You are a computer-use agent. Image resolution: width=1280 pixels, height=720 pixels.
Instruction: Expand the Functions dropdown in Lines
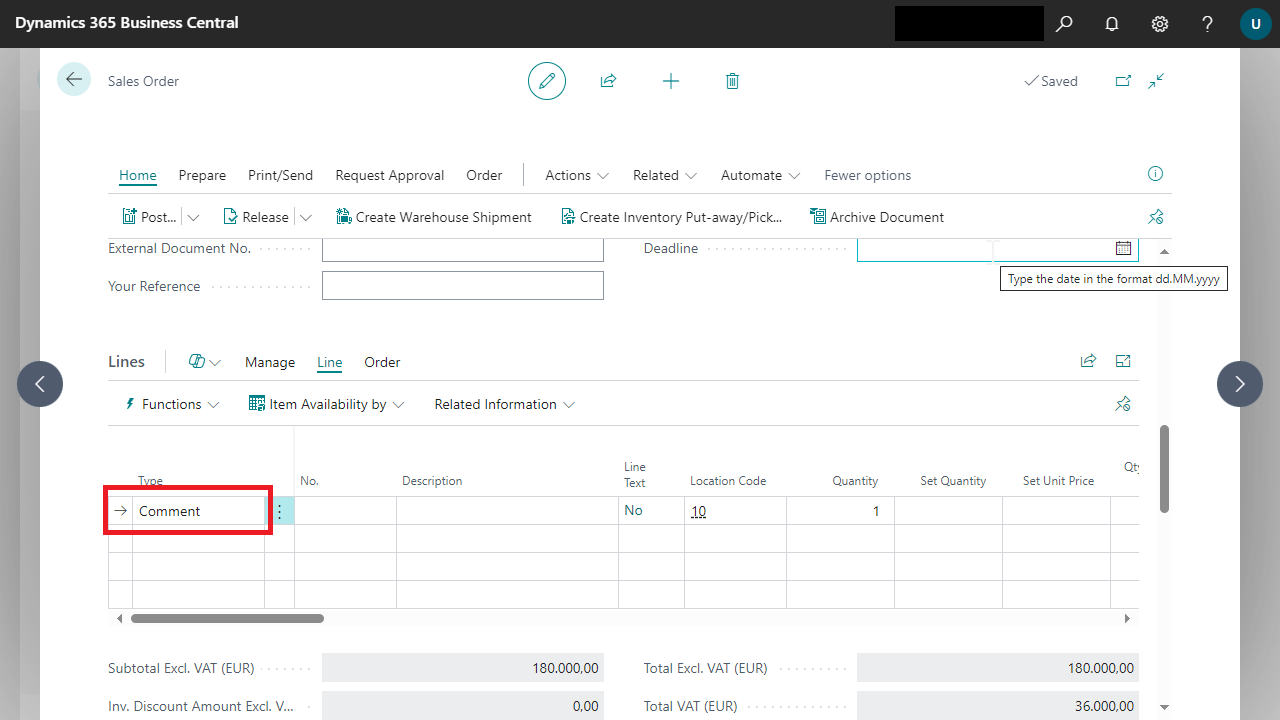[x=172, y=404]
